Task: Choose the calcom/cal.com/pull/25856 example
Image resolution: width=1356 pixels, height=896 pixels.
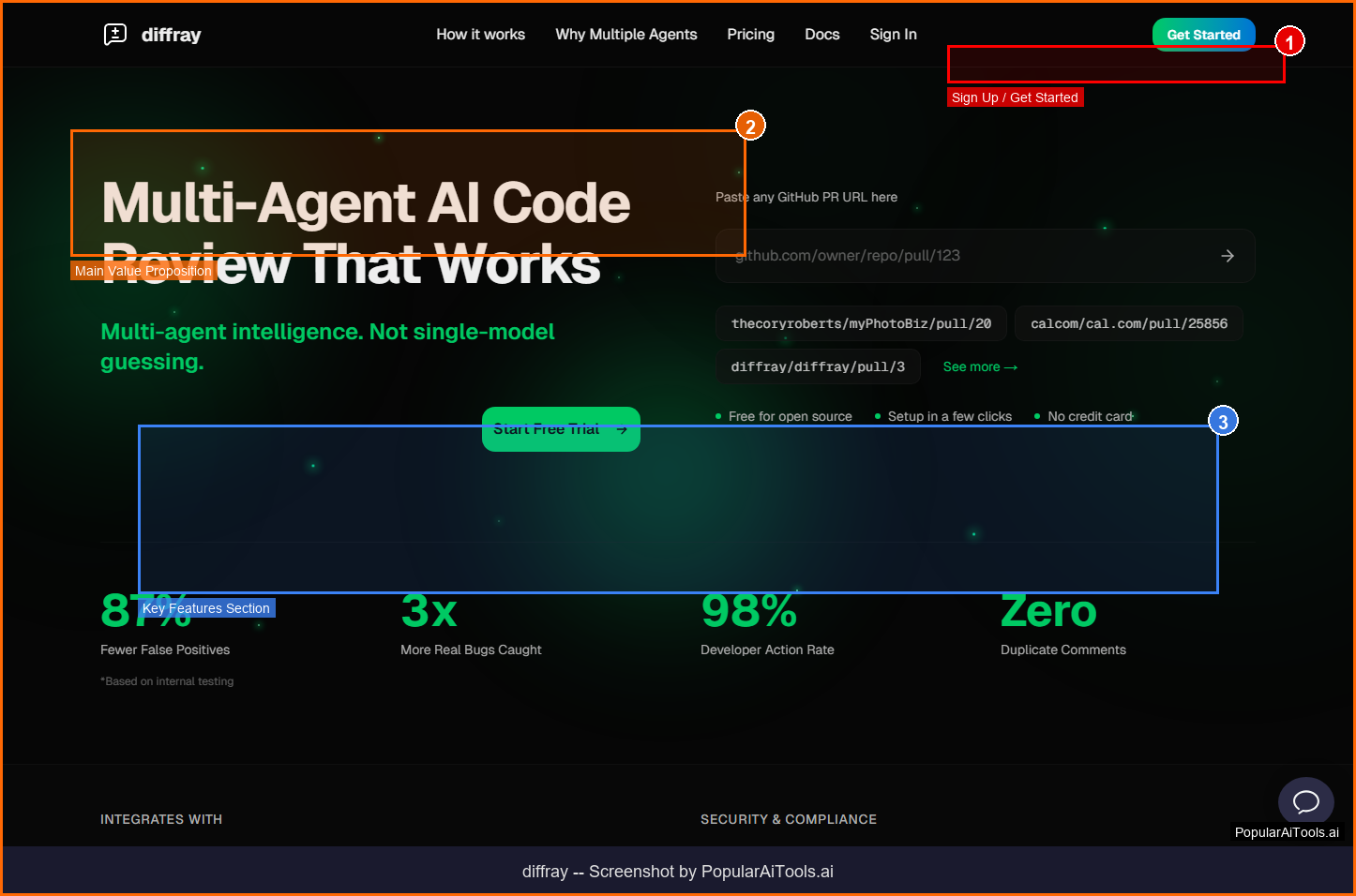Action: 1128,323
